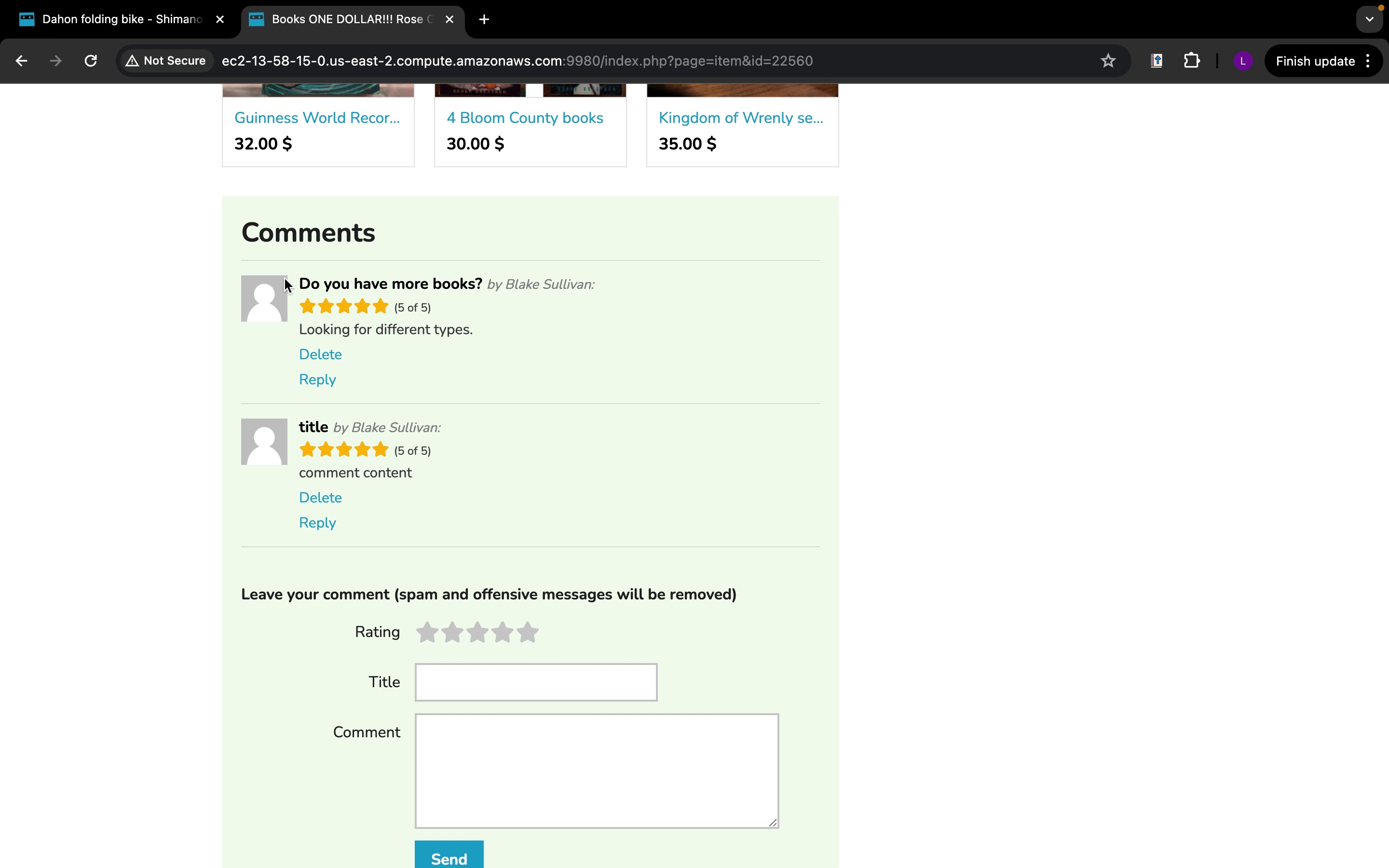Bookmark this page with the star icon
Screen dimensions: 1389x868
tap(1108, 61)
